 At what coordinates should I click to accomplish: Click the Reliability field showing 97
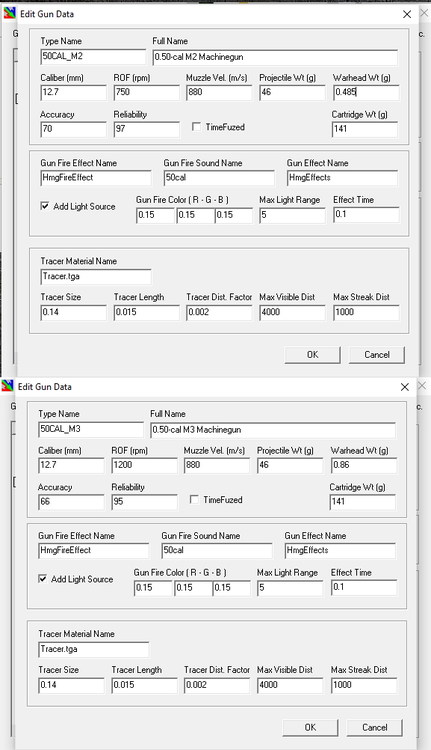click(146, 129)
